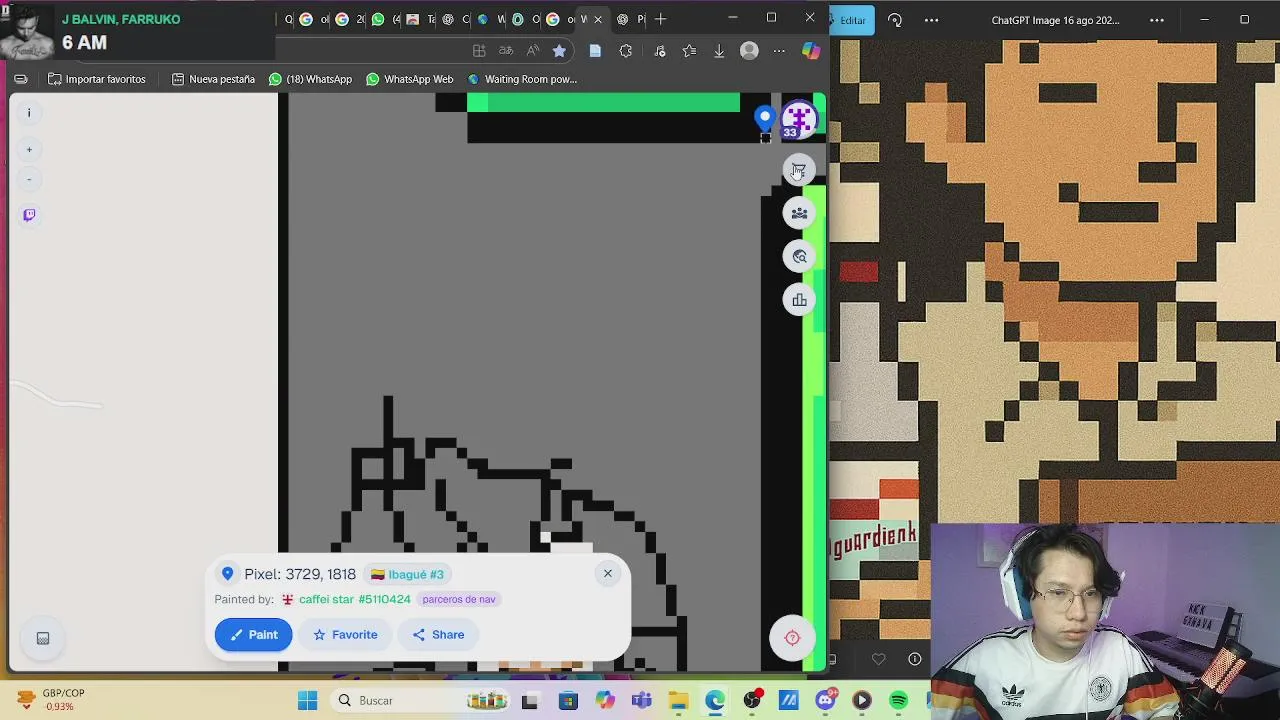Open the browser favorites list icon
This screenshot has width=1280, height=720.
tap(689, 51)
